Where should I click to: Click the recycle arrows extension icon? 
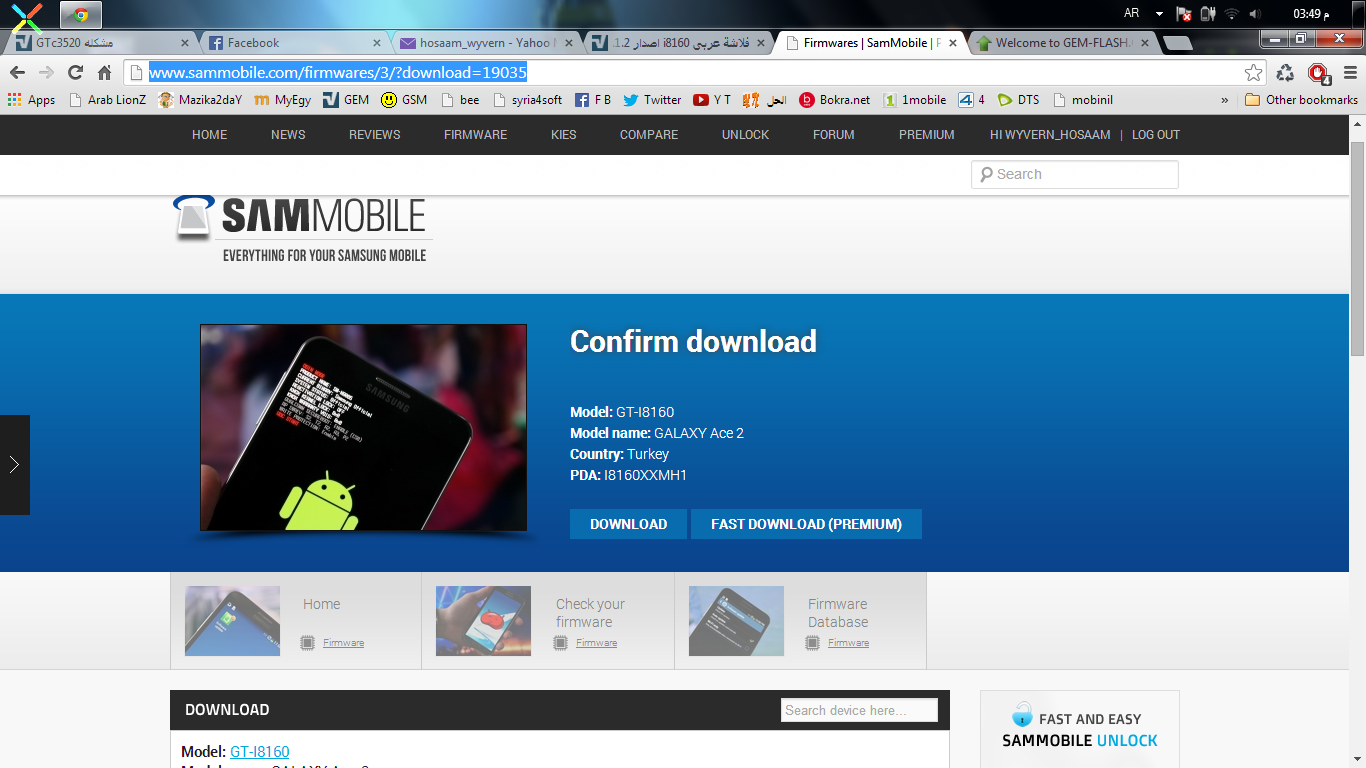1286,72
